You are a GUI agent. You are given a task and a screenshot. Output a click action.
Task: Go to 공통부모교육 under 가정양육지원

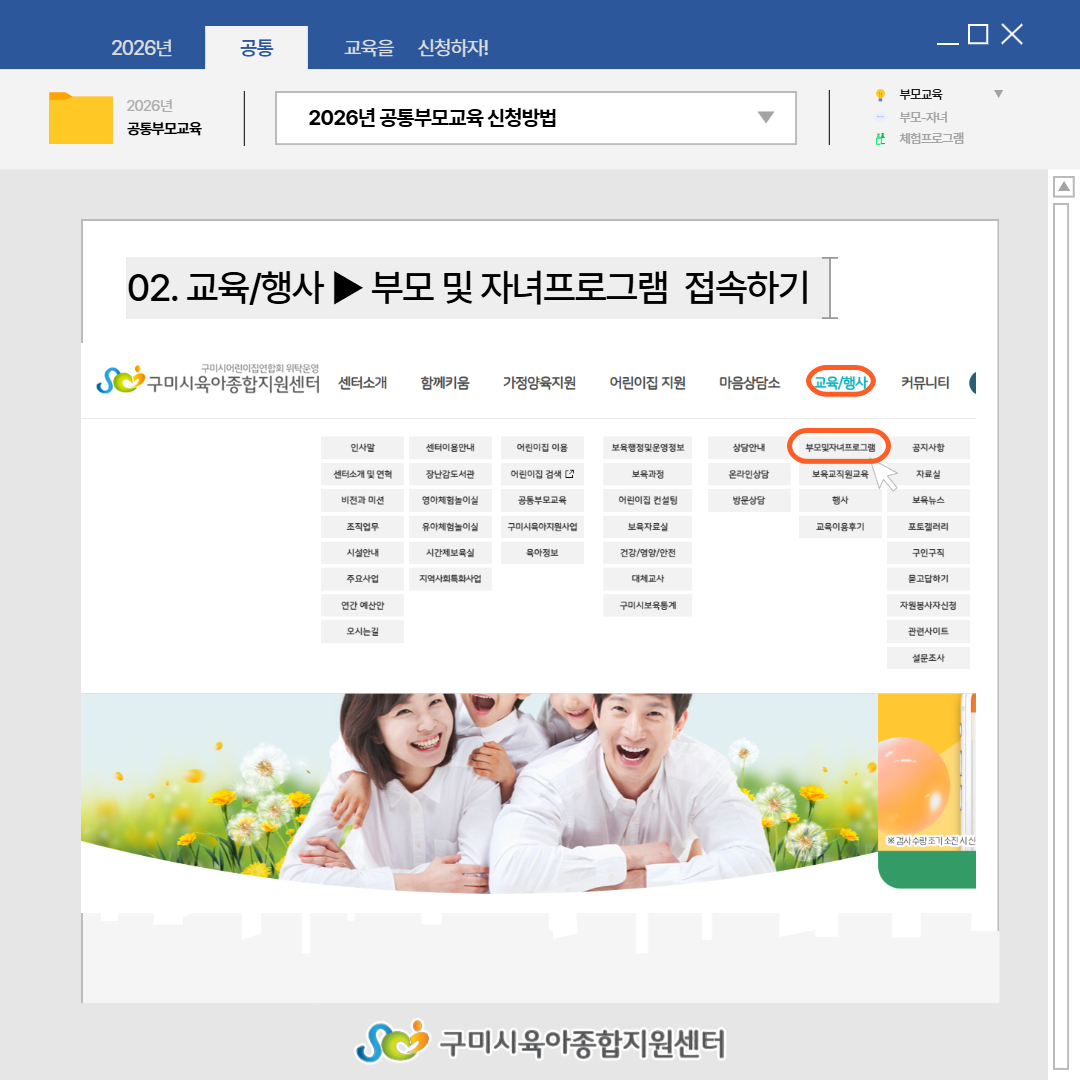click(x=542, y=500)
